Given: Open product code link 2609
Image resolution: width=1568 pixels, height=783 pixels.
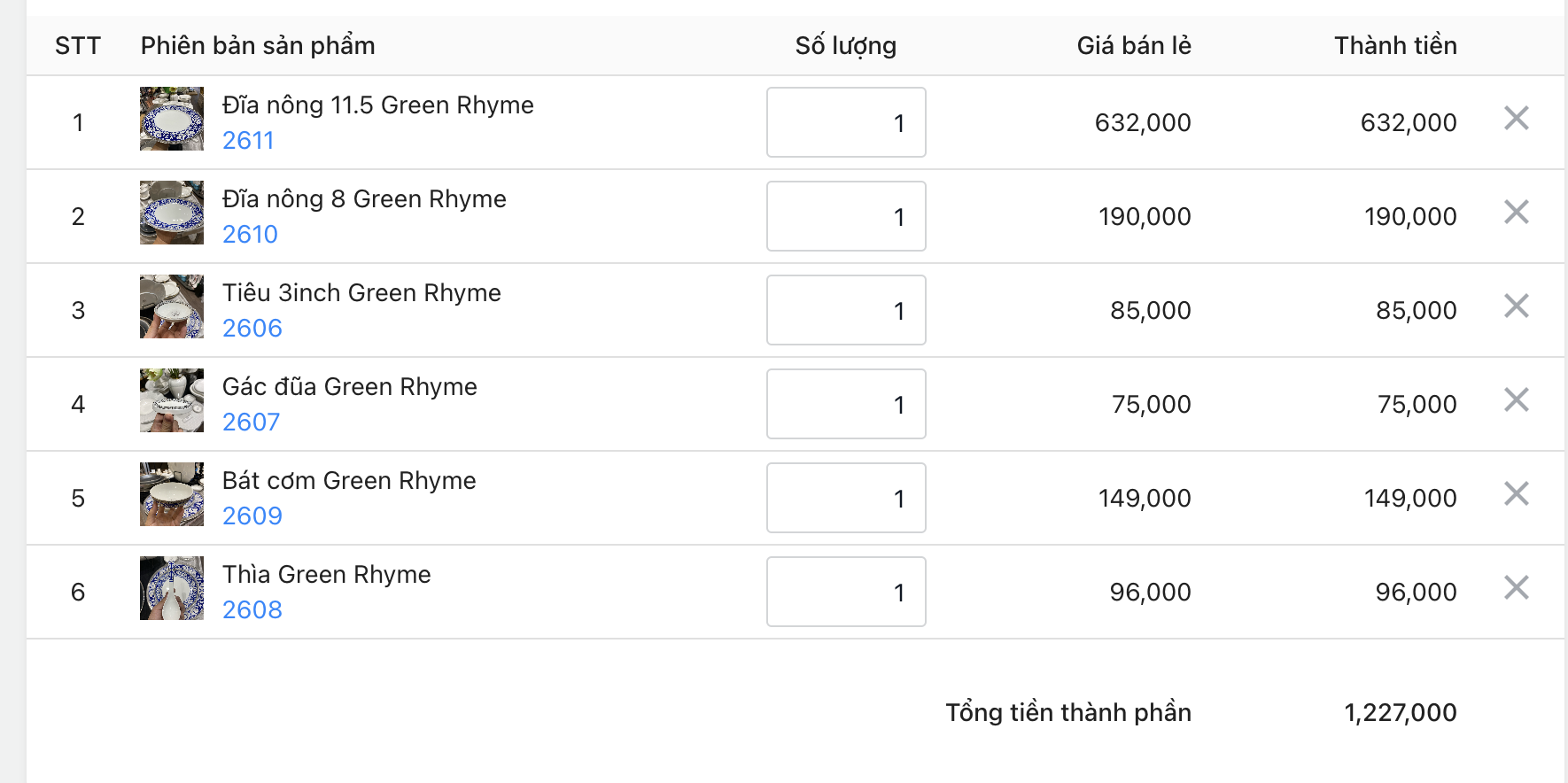Looking at the screenshot, I should tap(252, 516).
